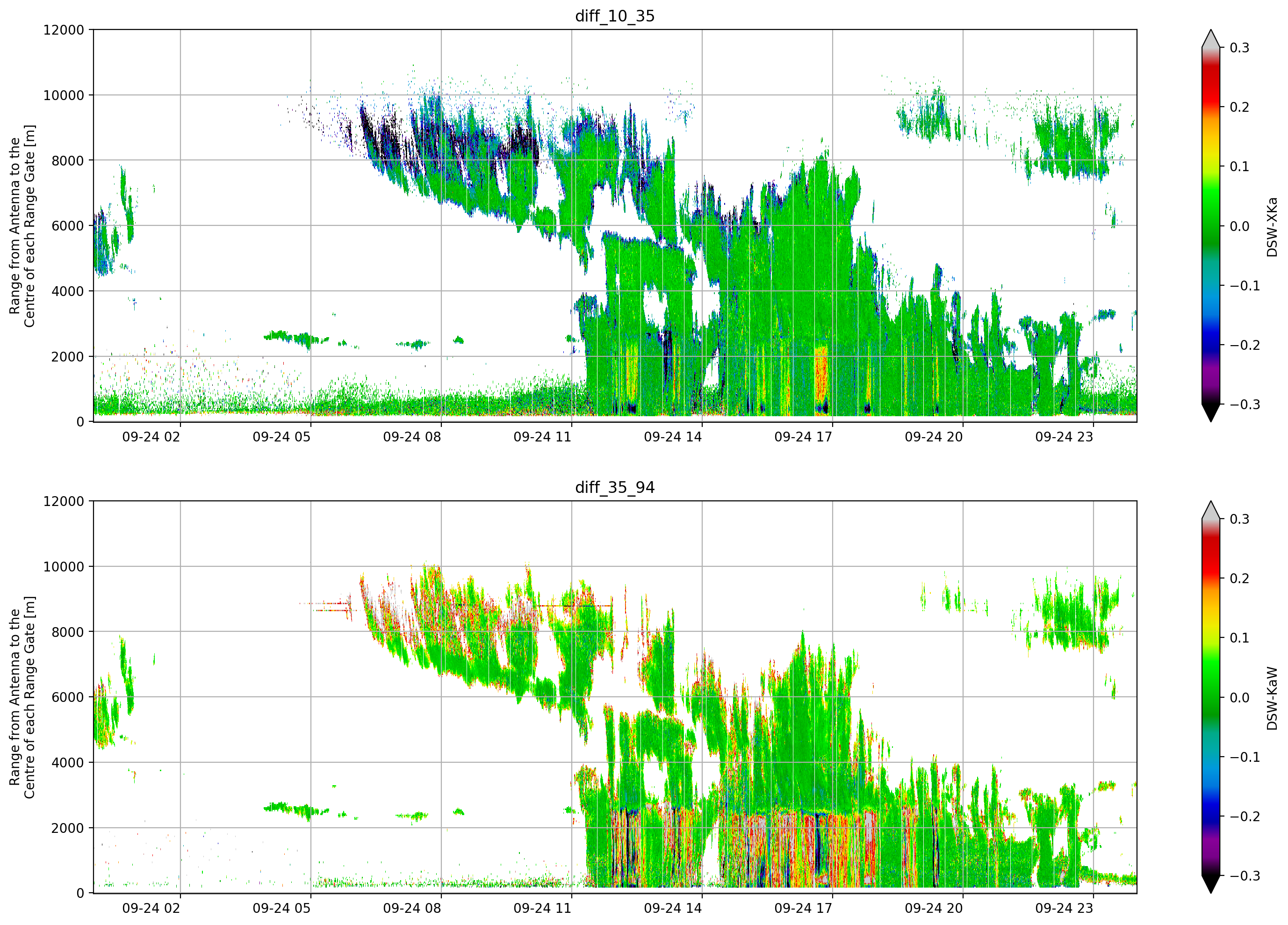The width and height of the screenshot is (1288, 925).
Task: Click the DSW-KaW color scale bar
Action: (1211, 697)
